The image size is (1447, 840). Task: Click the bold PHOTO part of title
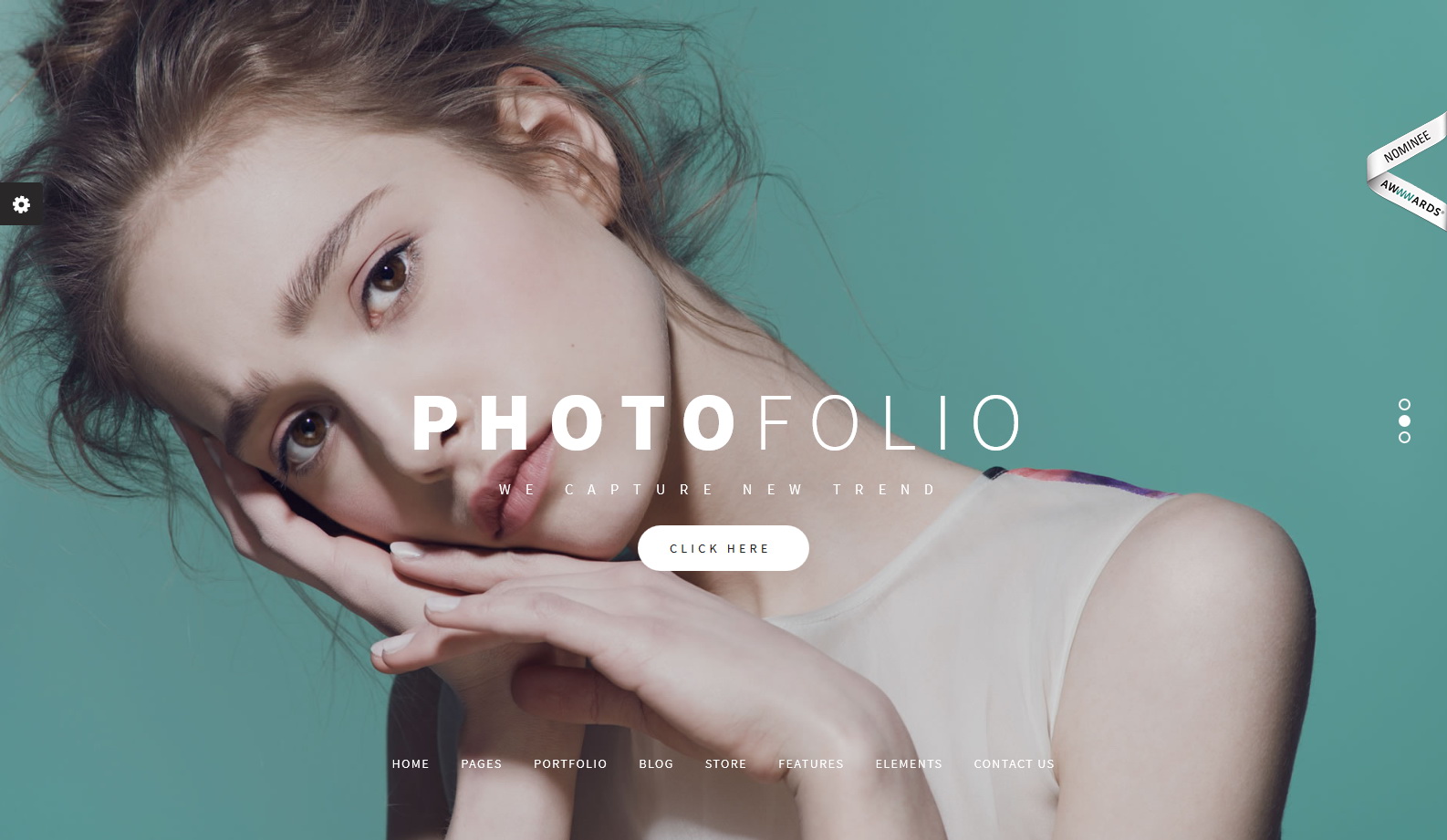(575, 423)
